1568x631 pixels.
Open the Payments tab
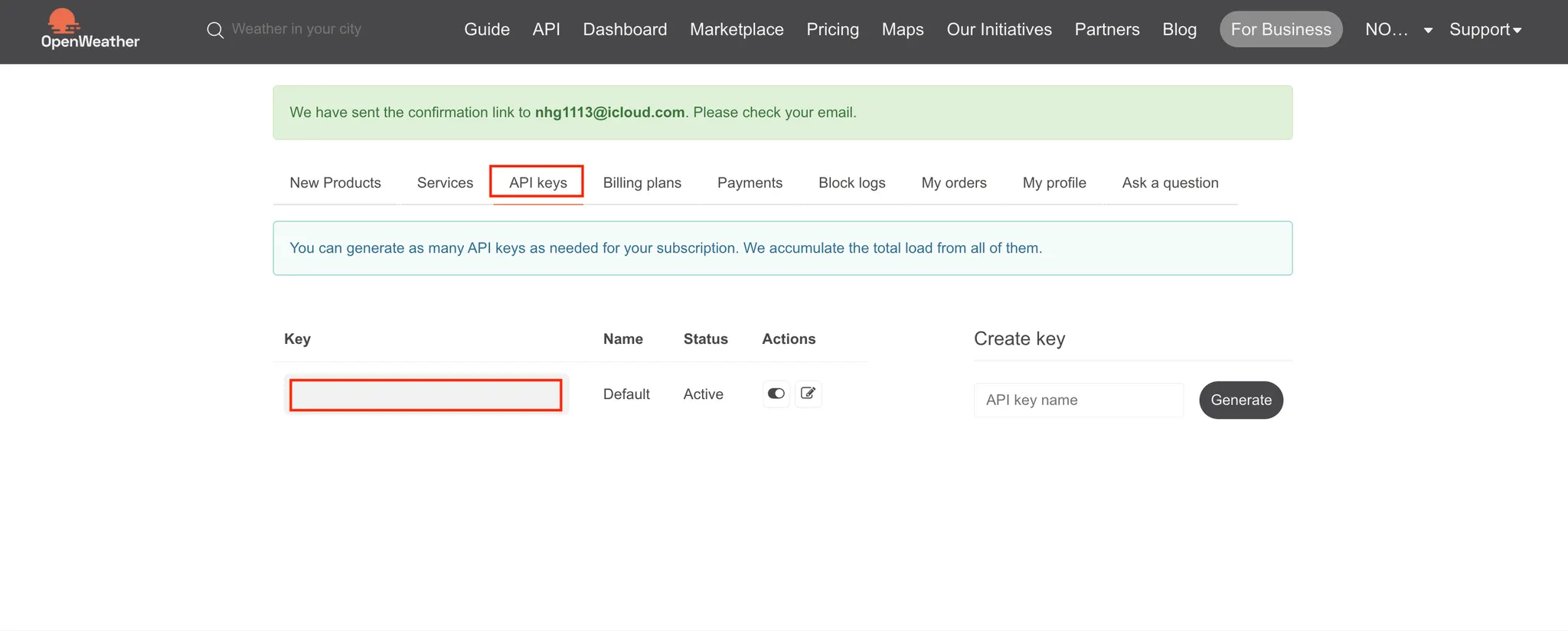pos(750,183)
